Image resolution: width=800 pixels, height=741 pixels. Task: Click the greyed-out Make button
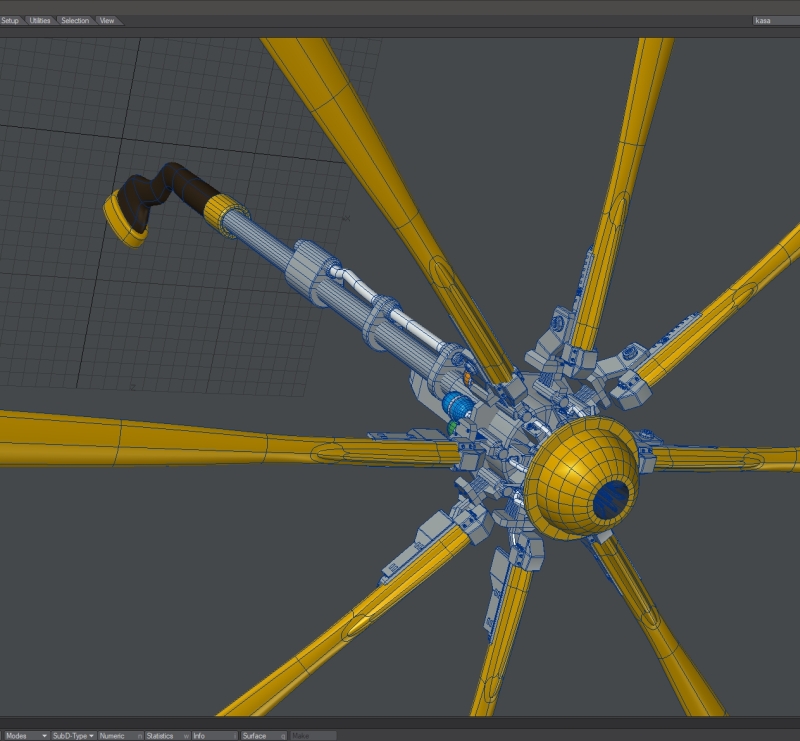coord(312,735)
